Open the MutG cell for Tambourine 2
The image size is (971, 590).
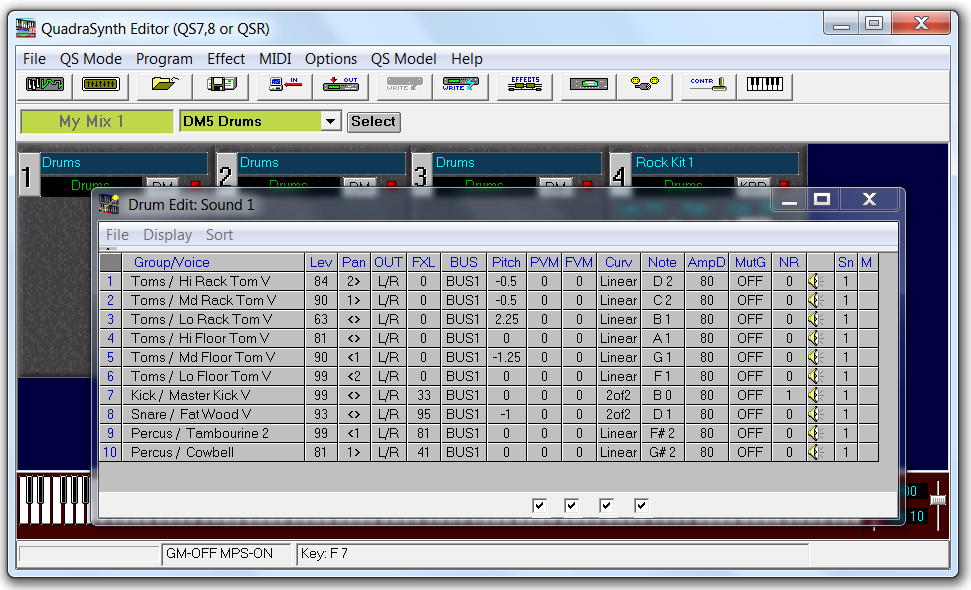(750, 433)
